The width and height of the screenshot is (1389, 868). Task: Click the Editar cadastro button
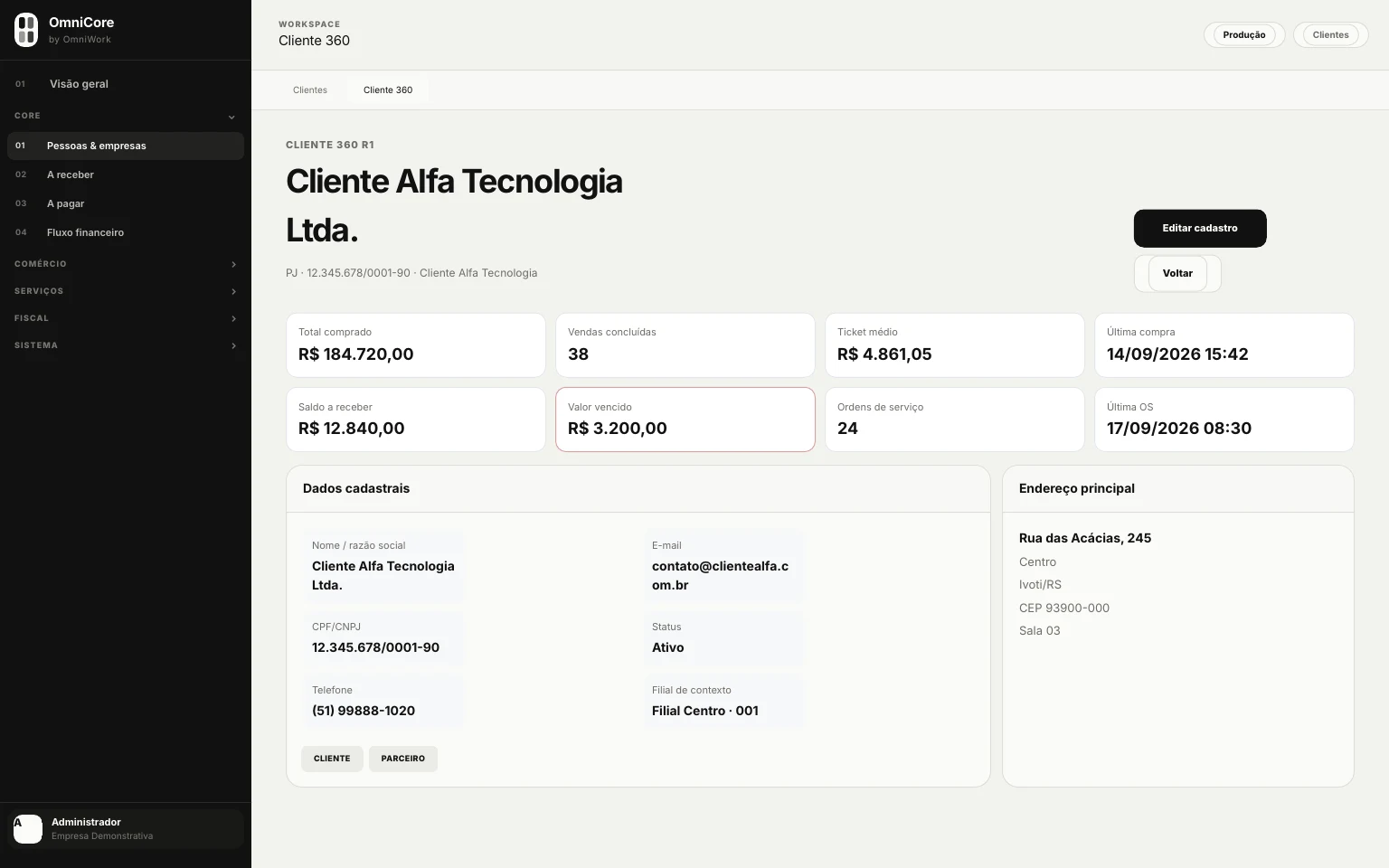tap(1200, 228)
